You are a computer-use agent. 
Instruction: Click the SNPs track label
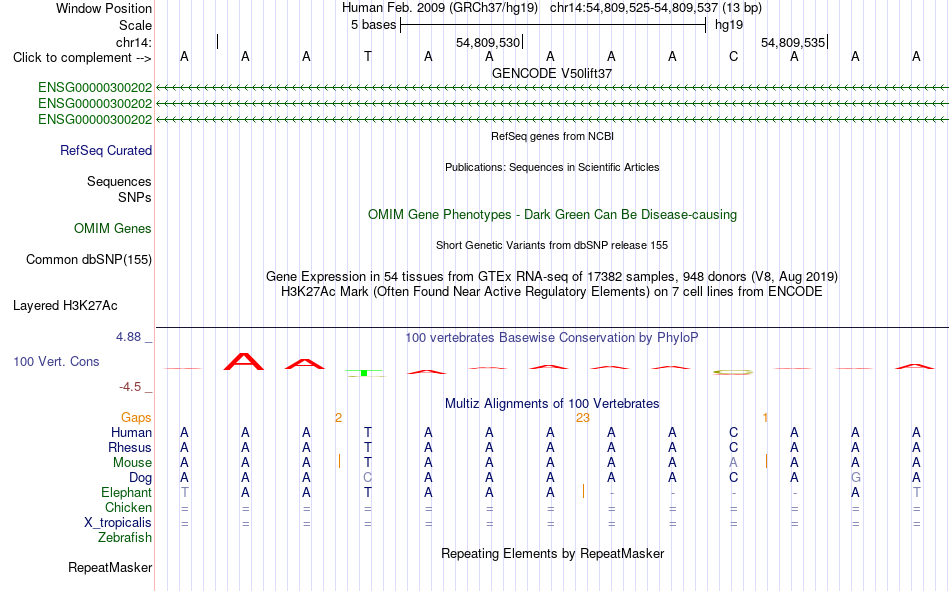(135, 198)
